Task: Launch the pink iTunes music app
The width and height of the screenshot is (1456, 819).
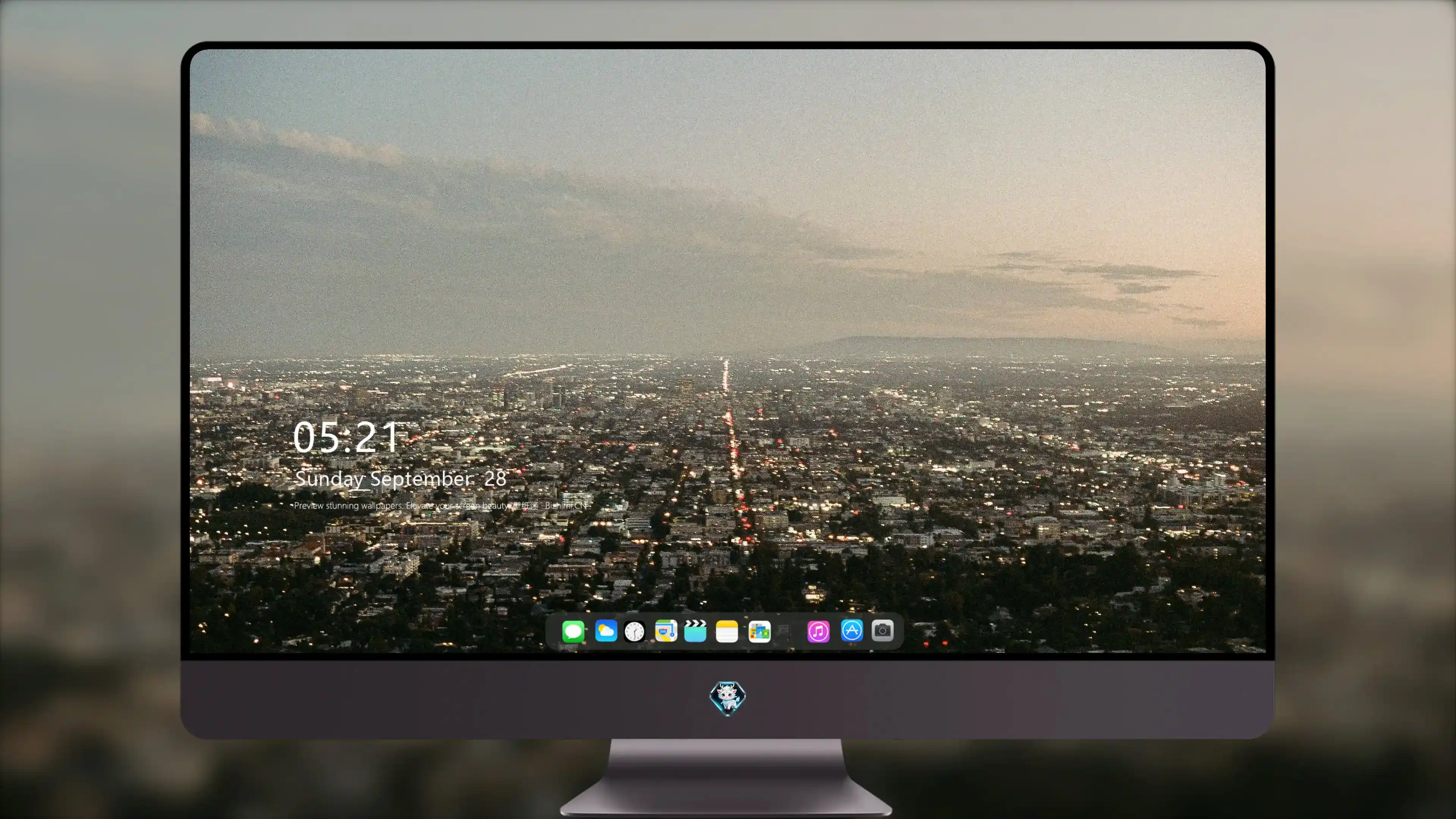Action: click(x=819, y=631)
